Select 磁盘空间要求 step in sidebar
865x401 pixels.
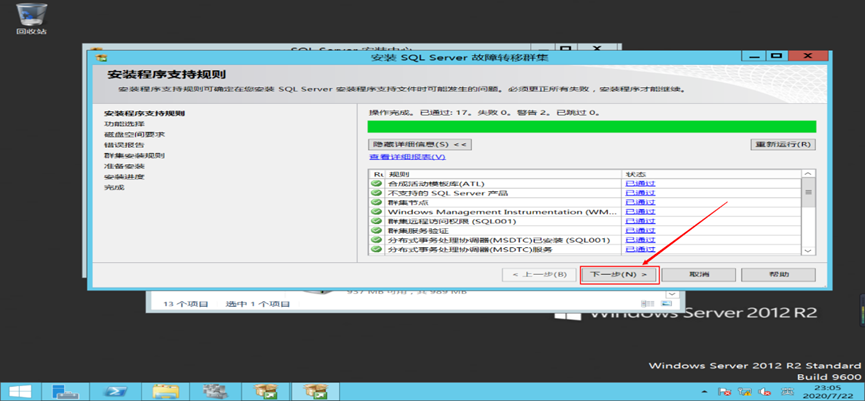[135, 134]
